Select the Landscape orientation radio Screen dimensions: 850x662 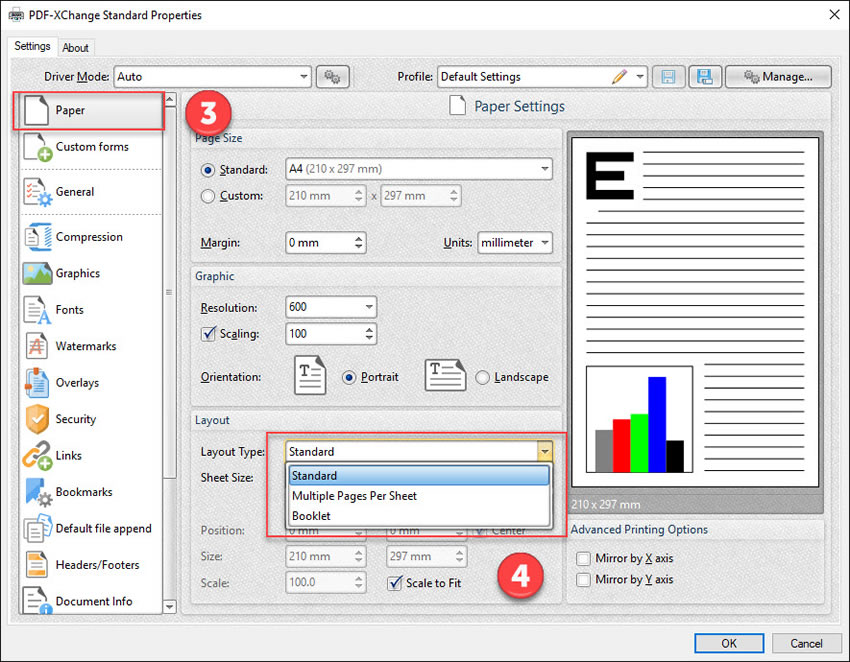coord(482,377)
